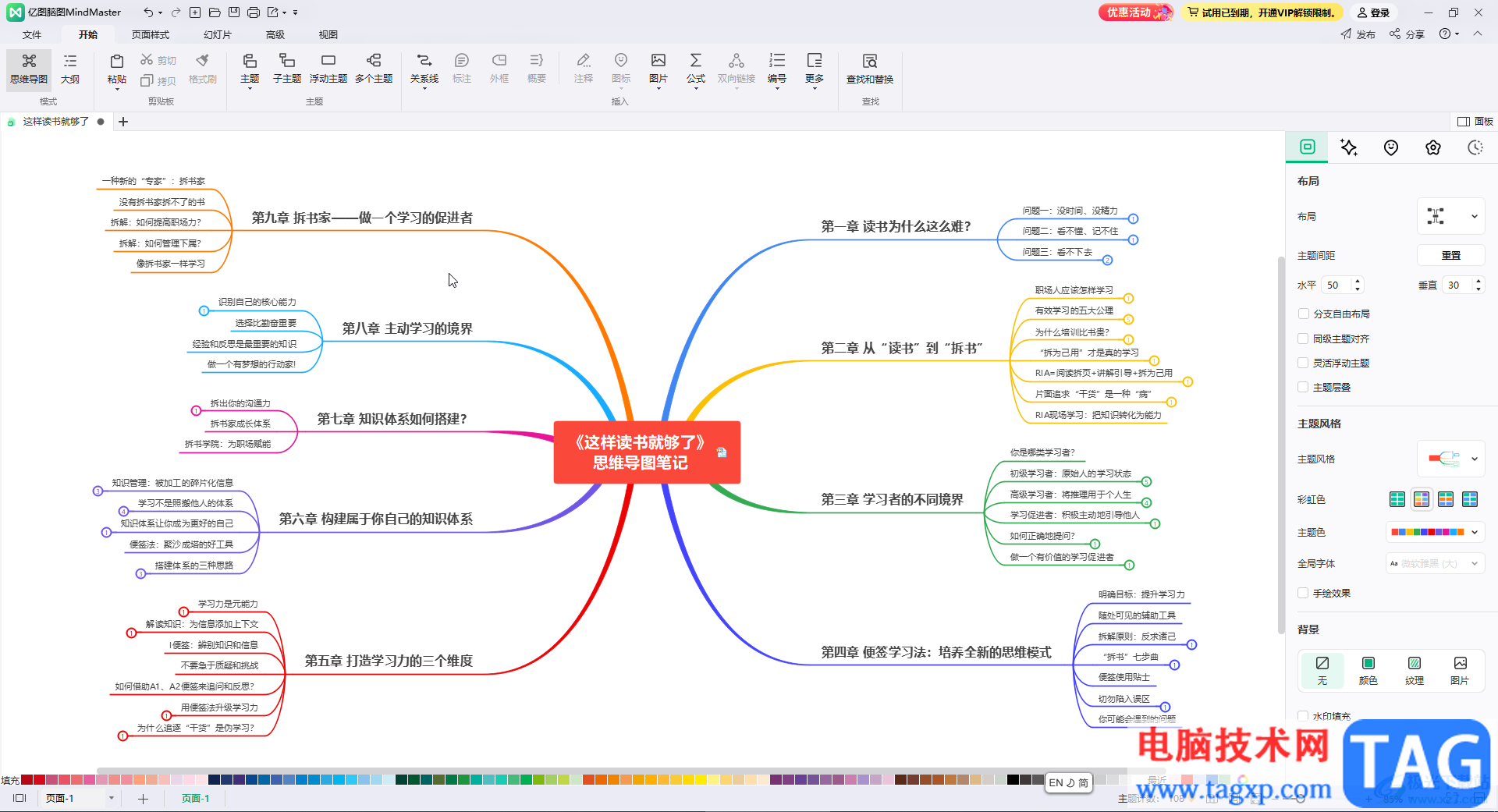The width and height of the screenshot is (1498, 812).
Task: Insert Multiple Topics (多个主题)
Action: coord(374,69)
